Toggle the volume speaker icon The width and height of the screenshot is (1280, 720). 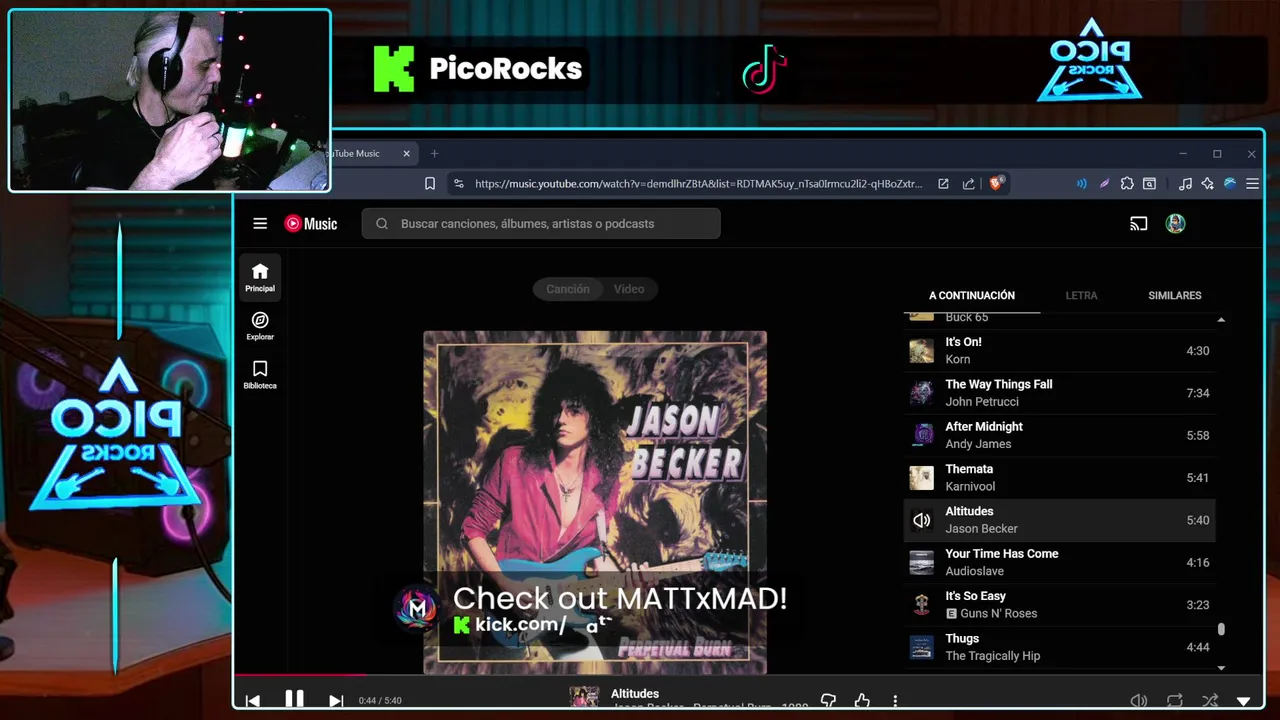pyautogui.click(x=1138, y=701)
